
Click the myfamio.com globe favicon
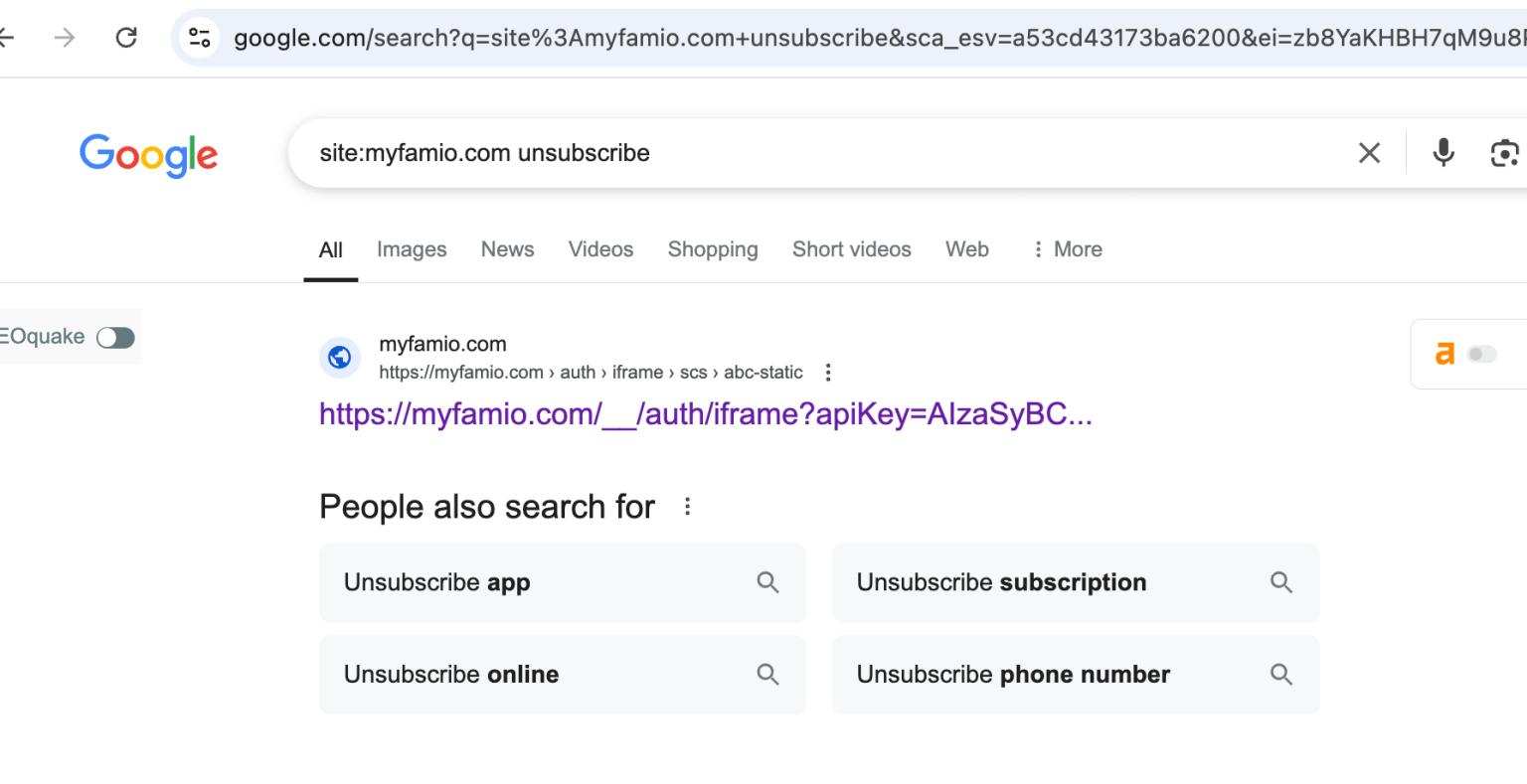[340, 358]
